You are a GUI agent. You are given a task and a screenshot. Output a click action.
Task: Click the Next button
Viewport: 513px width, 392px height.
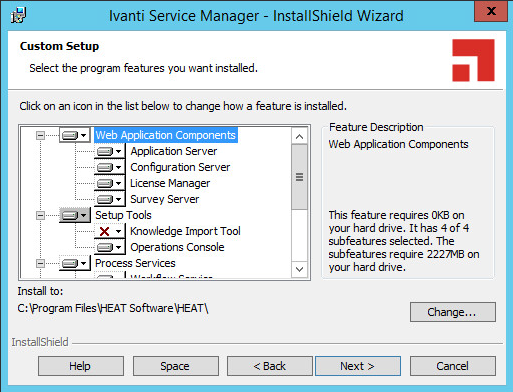(x=358, y=366)
